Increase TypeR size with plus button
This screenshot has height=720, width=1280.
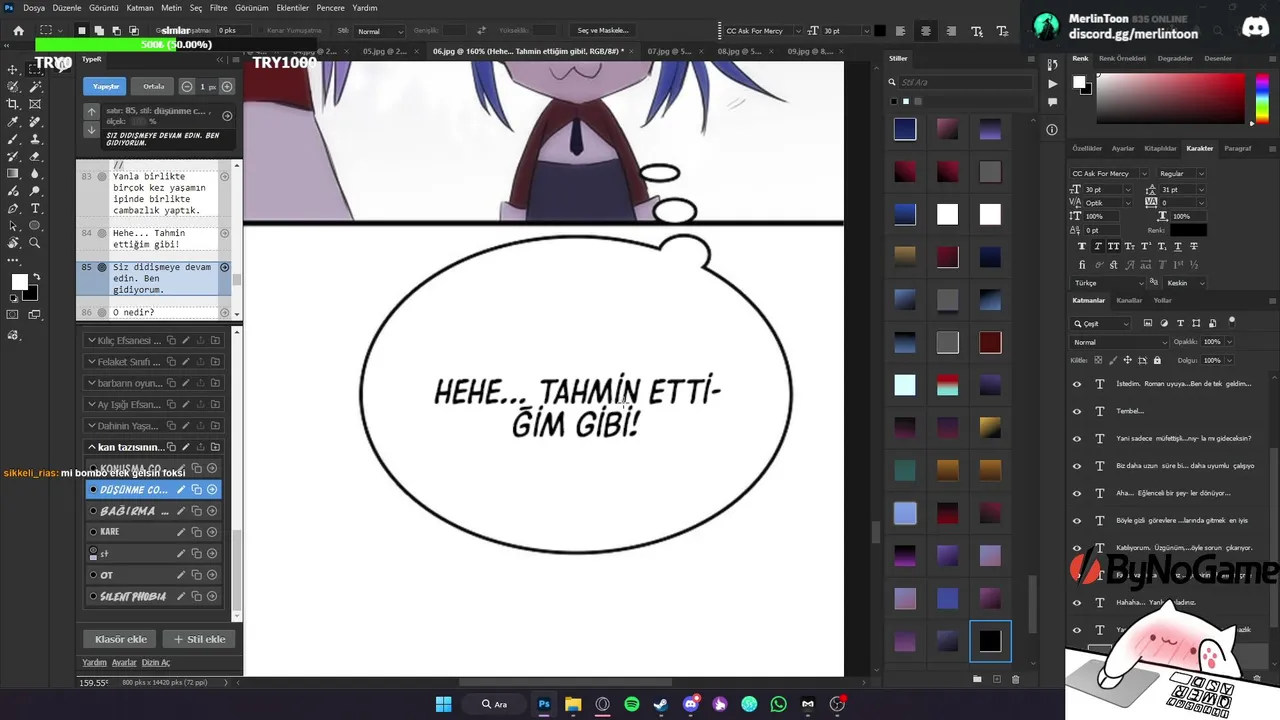pyautogui.click(x=226, y=87)
